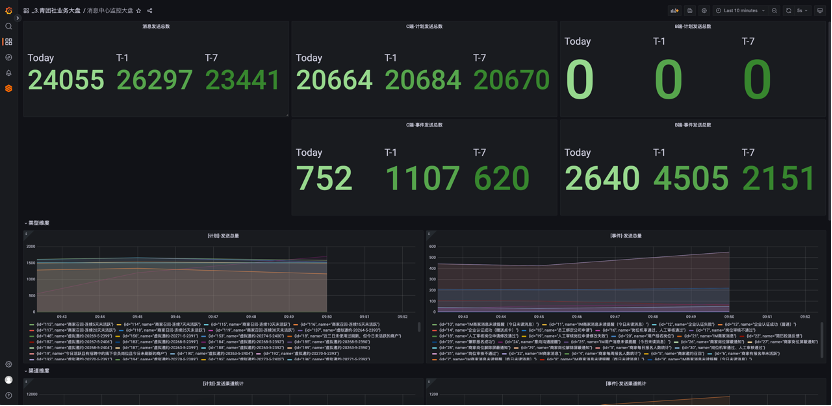Cycle view mode with the monitor icon

pyautogui.click(x=821, y=10)
